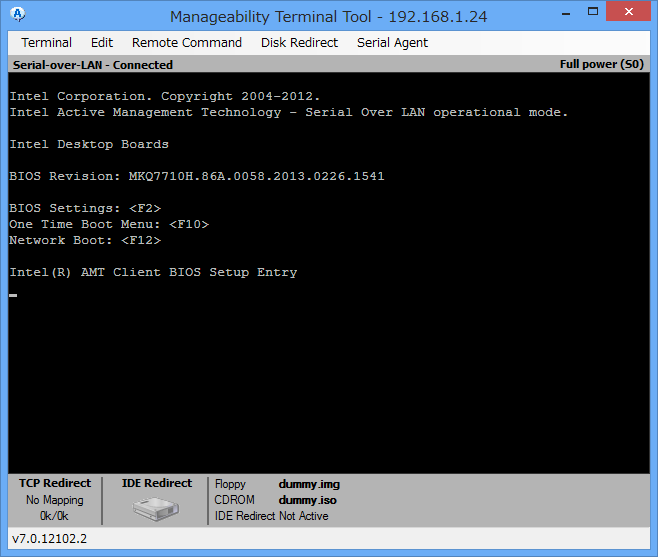Screen dimensions: 658x557
Task: Open the Disk Redirect menu
Action: point(299,43)
